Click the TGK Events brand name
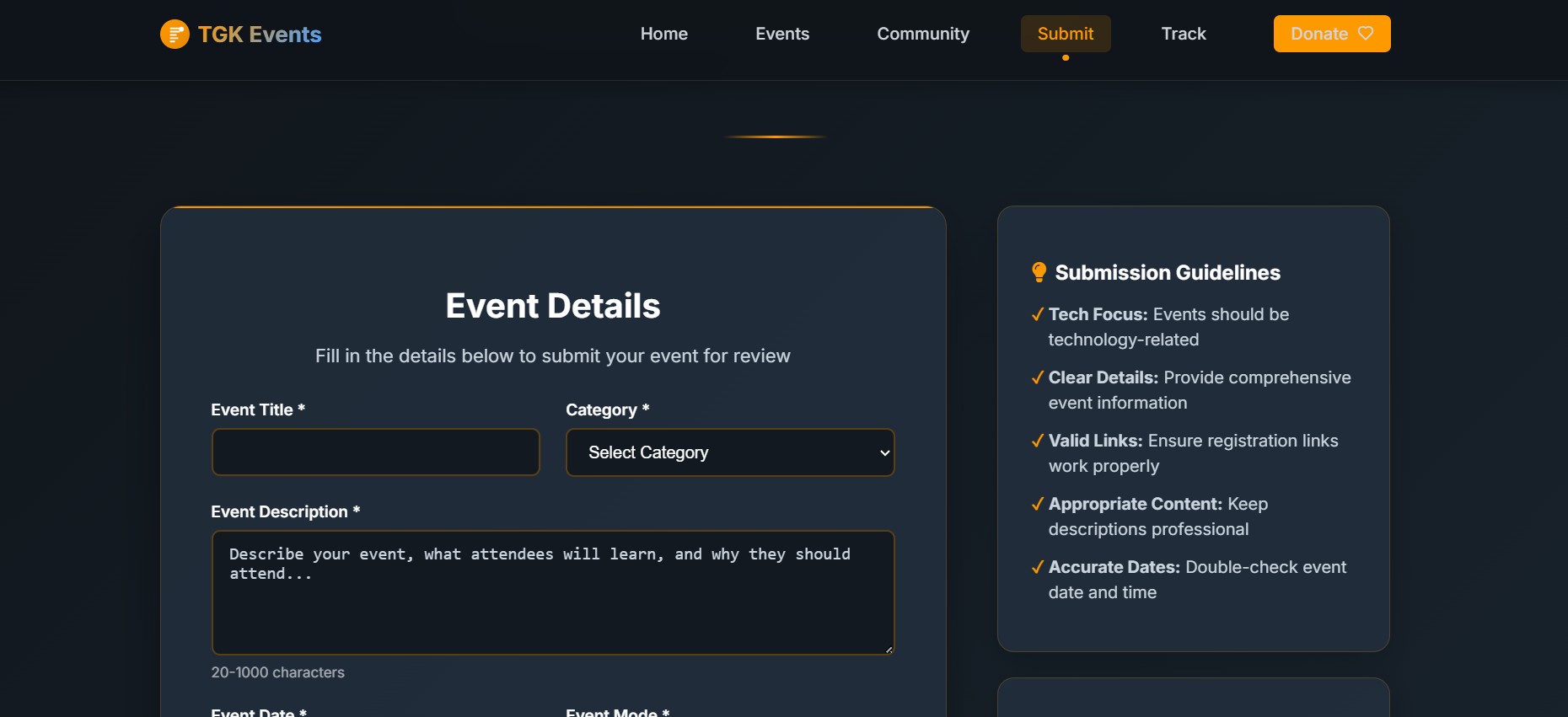1568x717 pixels. pyautogui.click(x=260, y=35)
